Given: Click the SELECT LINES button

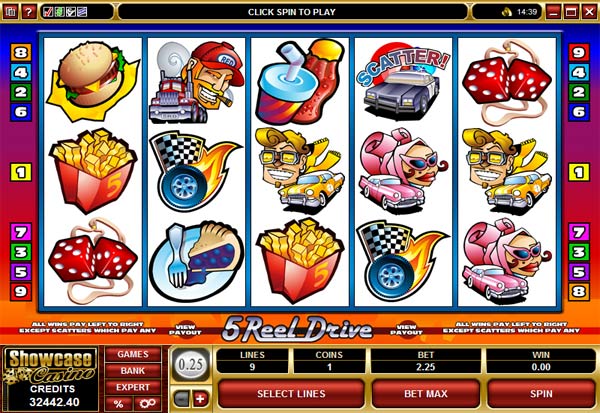Looking at the screenshot, I should (291, 394).
